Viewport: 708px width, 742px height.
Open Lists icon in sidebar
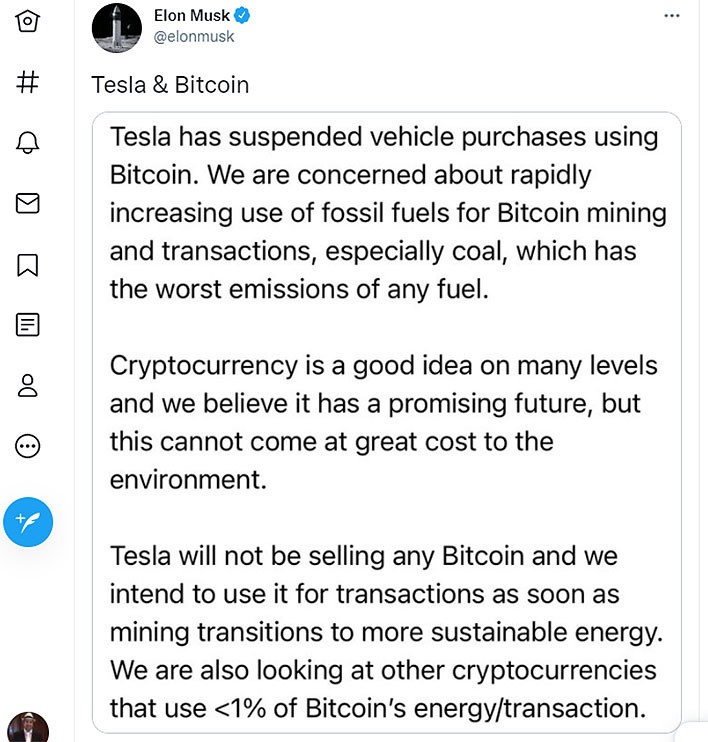[x=27, y=325]
